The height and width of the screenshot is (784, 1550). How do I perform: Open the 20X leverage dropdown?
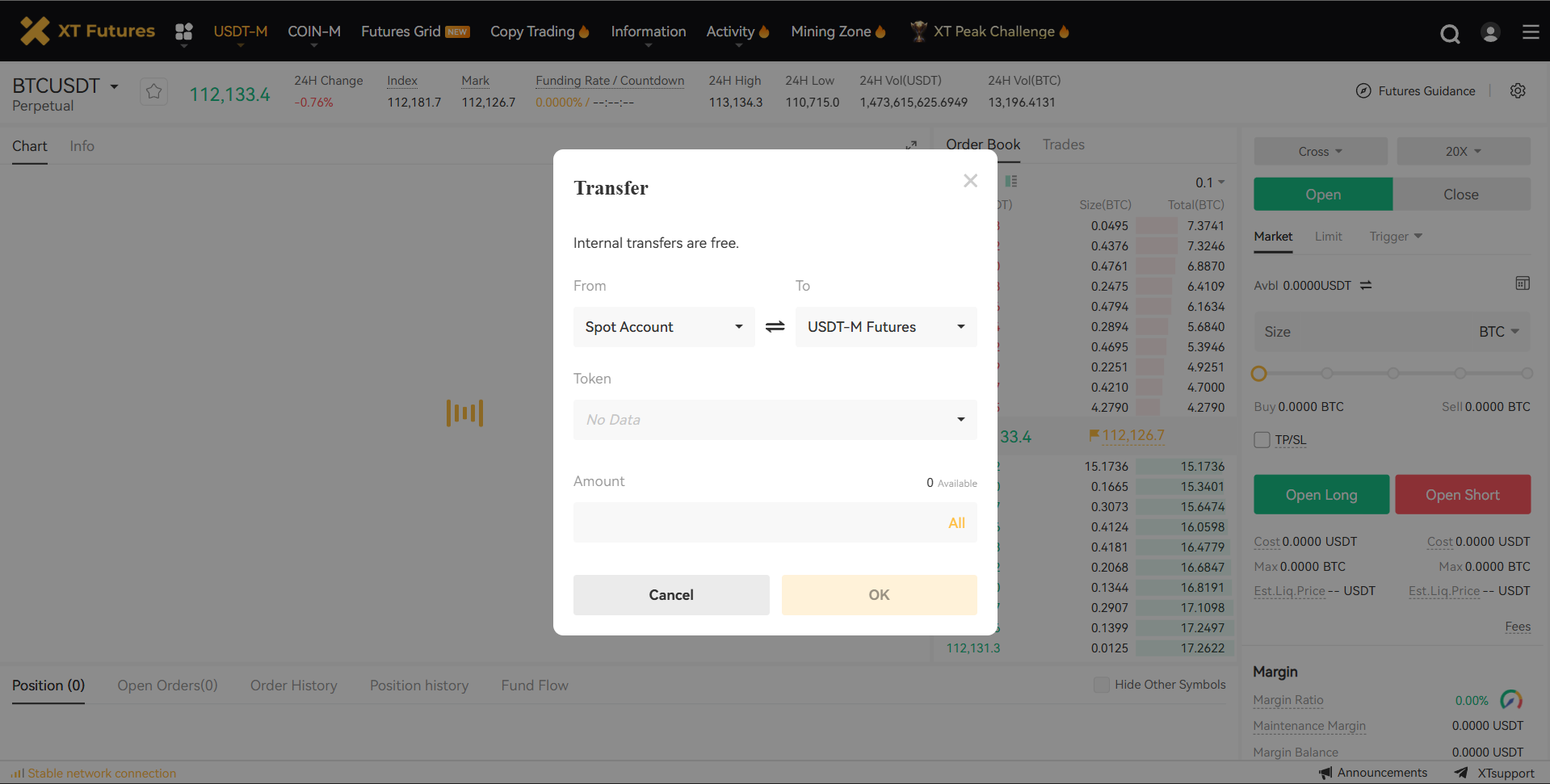(1463, 152)
